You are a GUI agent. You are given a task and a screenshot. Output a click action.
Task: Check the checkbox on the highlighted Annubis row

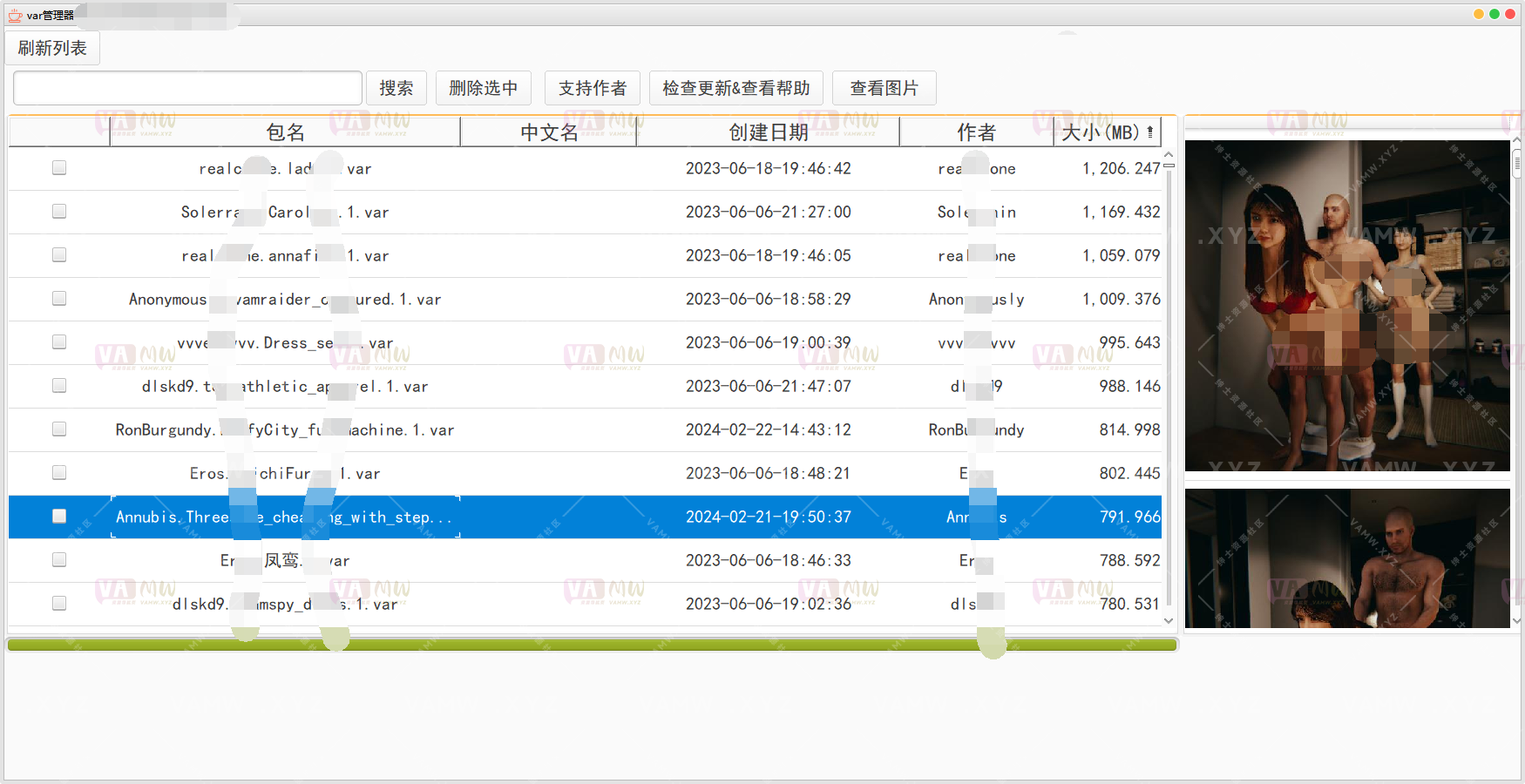click(x=58, y=516)
